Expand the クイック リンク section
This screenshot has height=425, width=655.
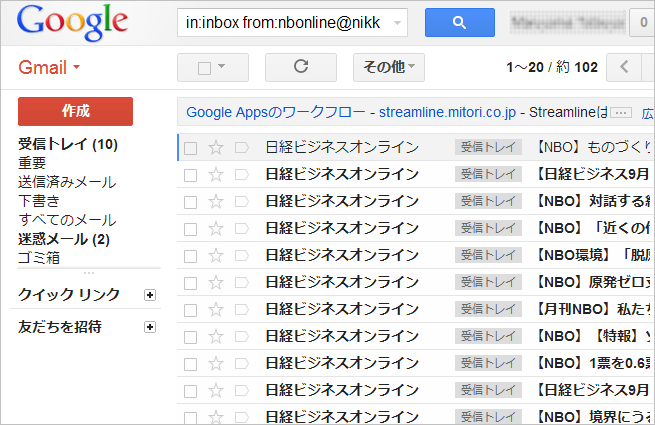coord(150,295)
